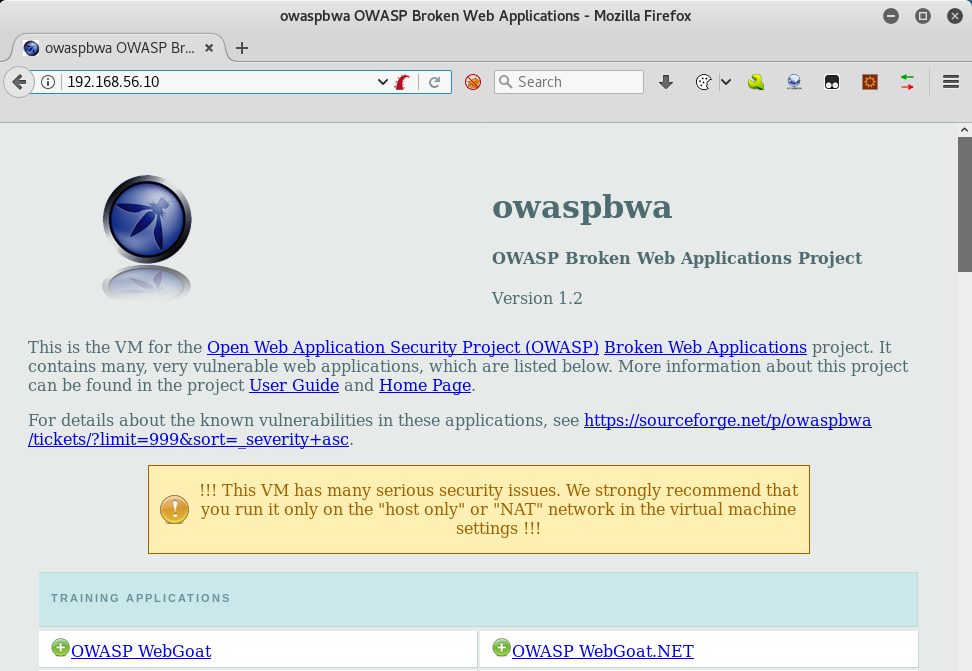
Task: Reload the current page
Action: [435, 82]
